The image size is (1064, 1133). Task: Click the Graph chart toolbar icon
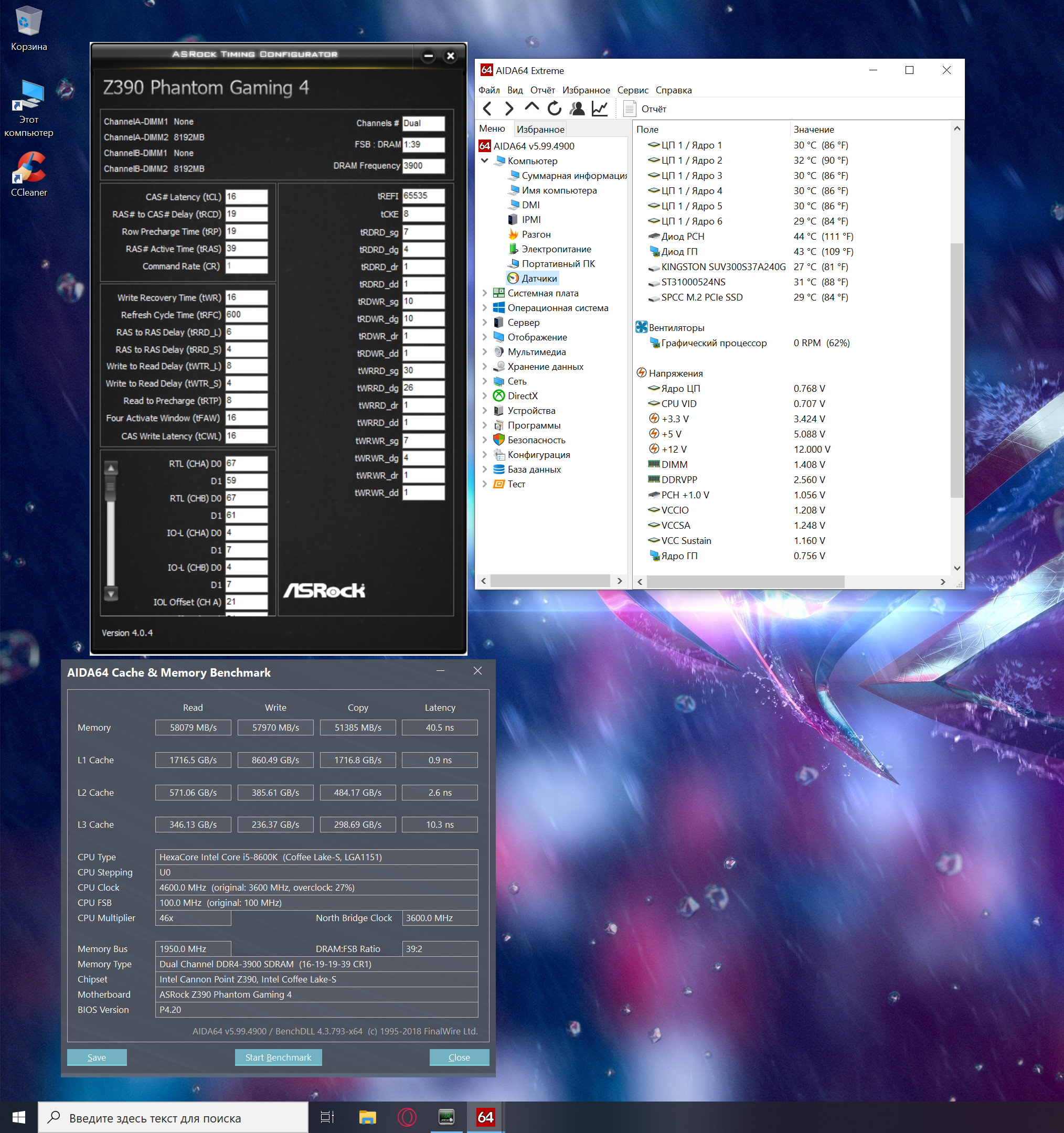(x=600, y=108)
